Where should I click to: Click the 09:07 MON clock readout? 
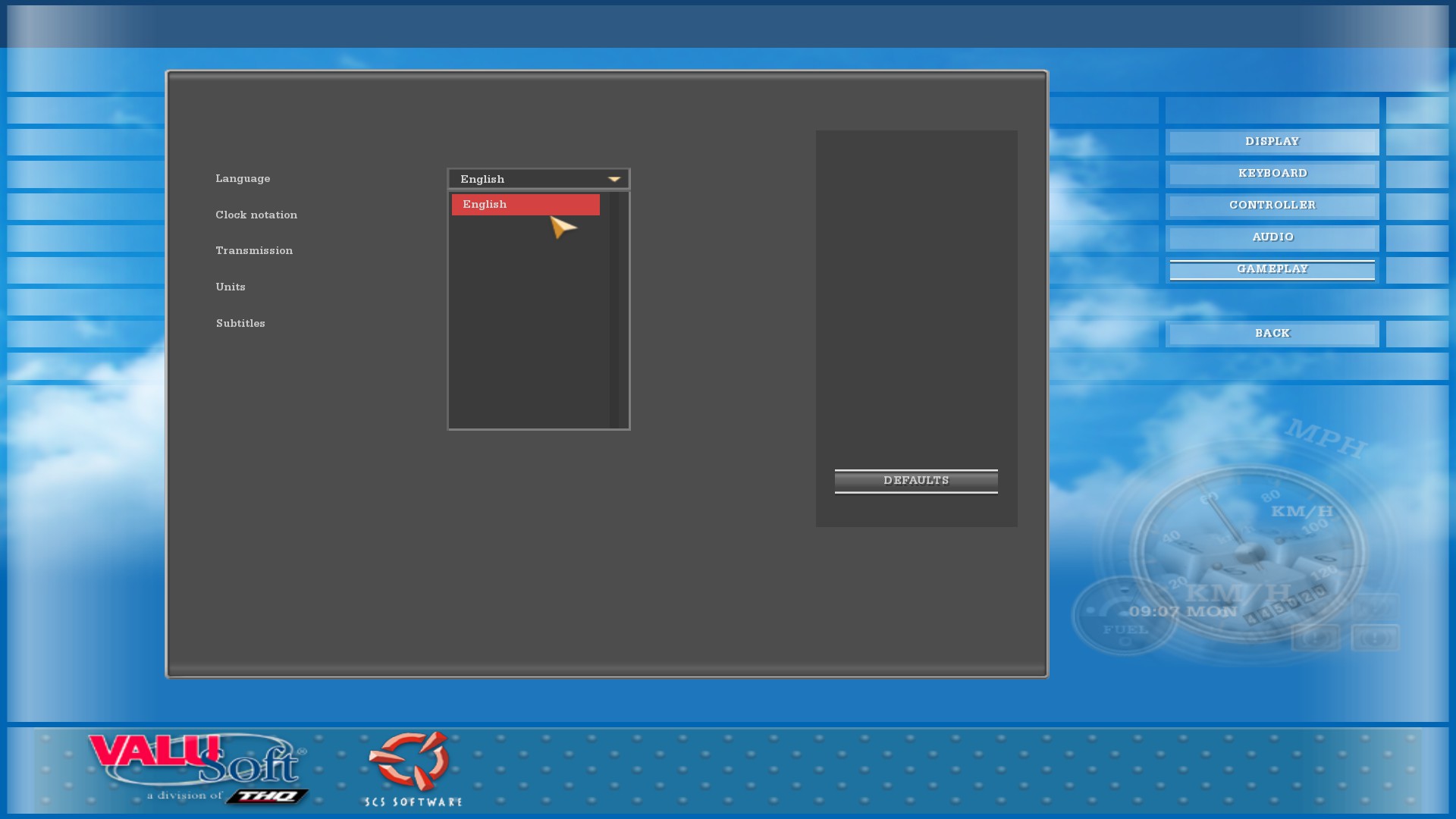click(x=1182, y=611)
